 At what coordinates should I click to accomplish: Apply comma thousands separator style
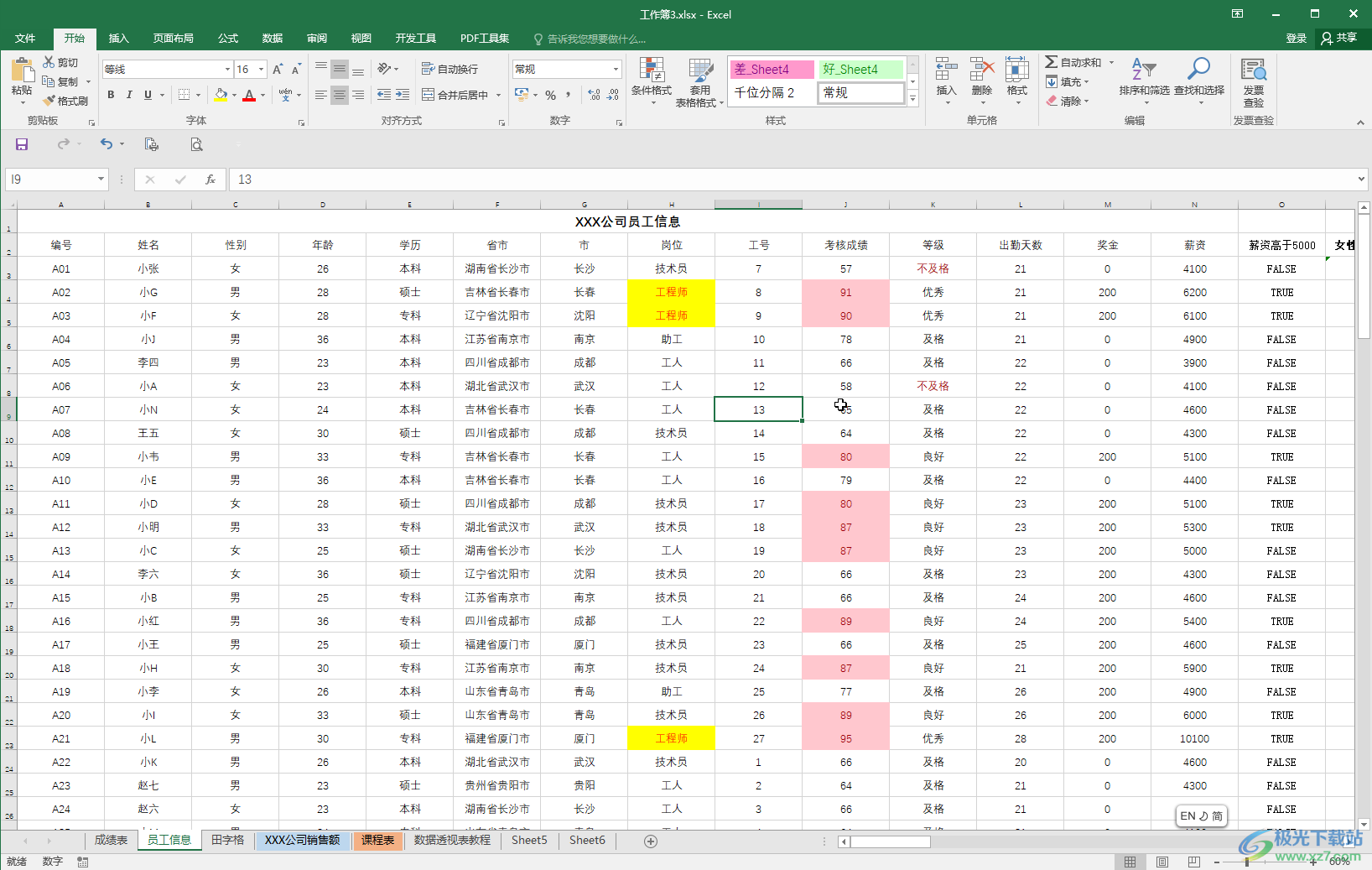pos(568,95)
